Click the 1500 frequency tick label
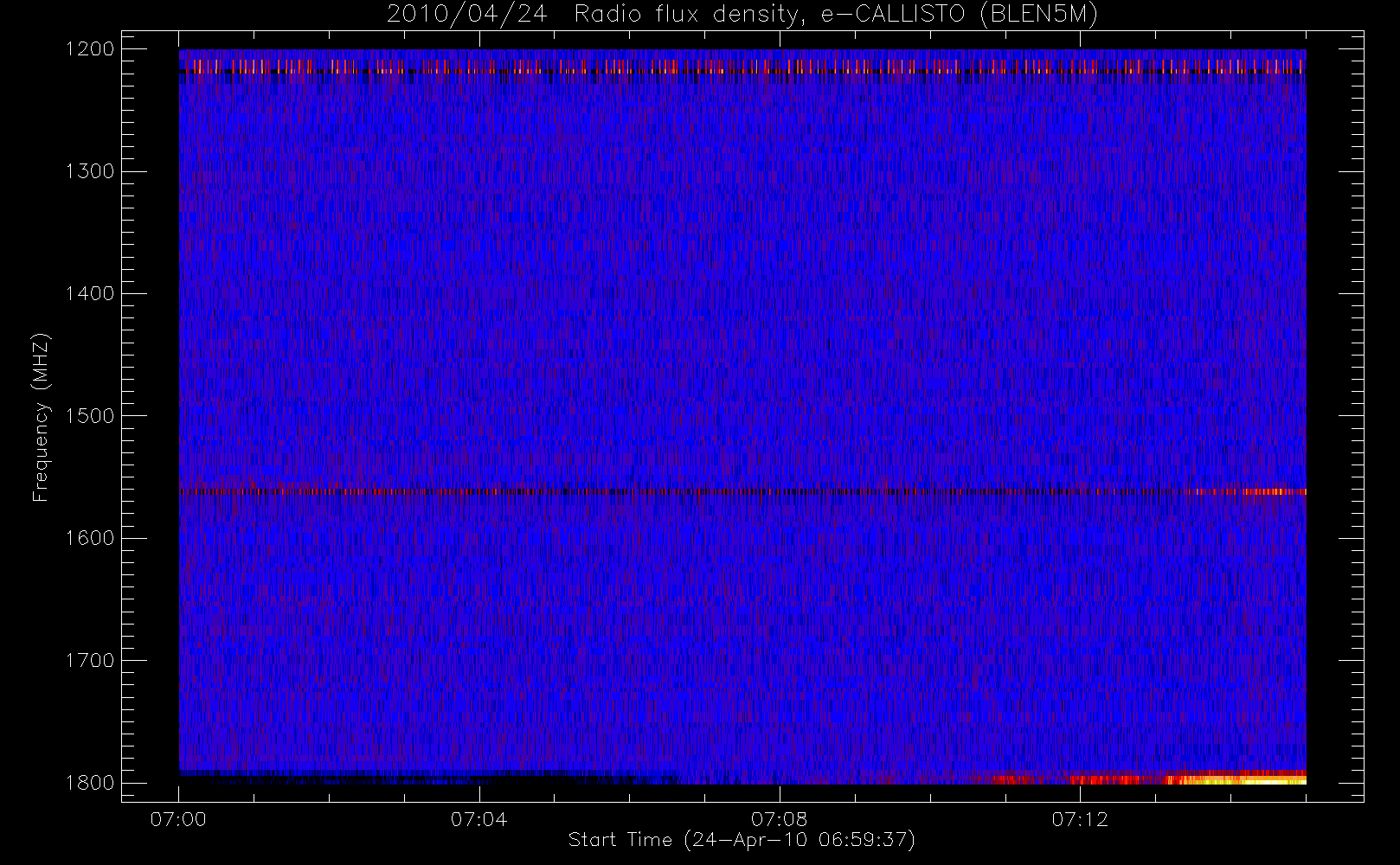This screenshot has width=1400, height=865. (x=90, y=416)
